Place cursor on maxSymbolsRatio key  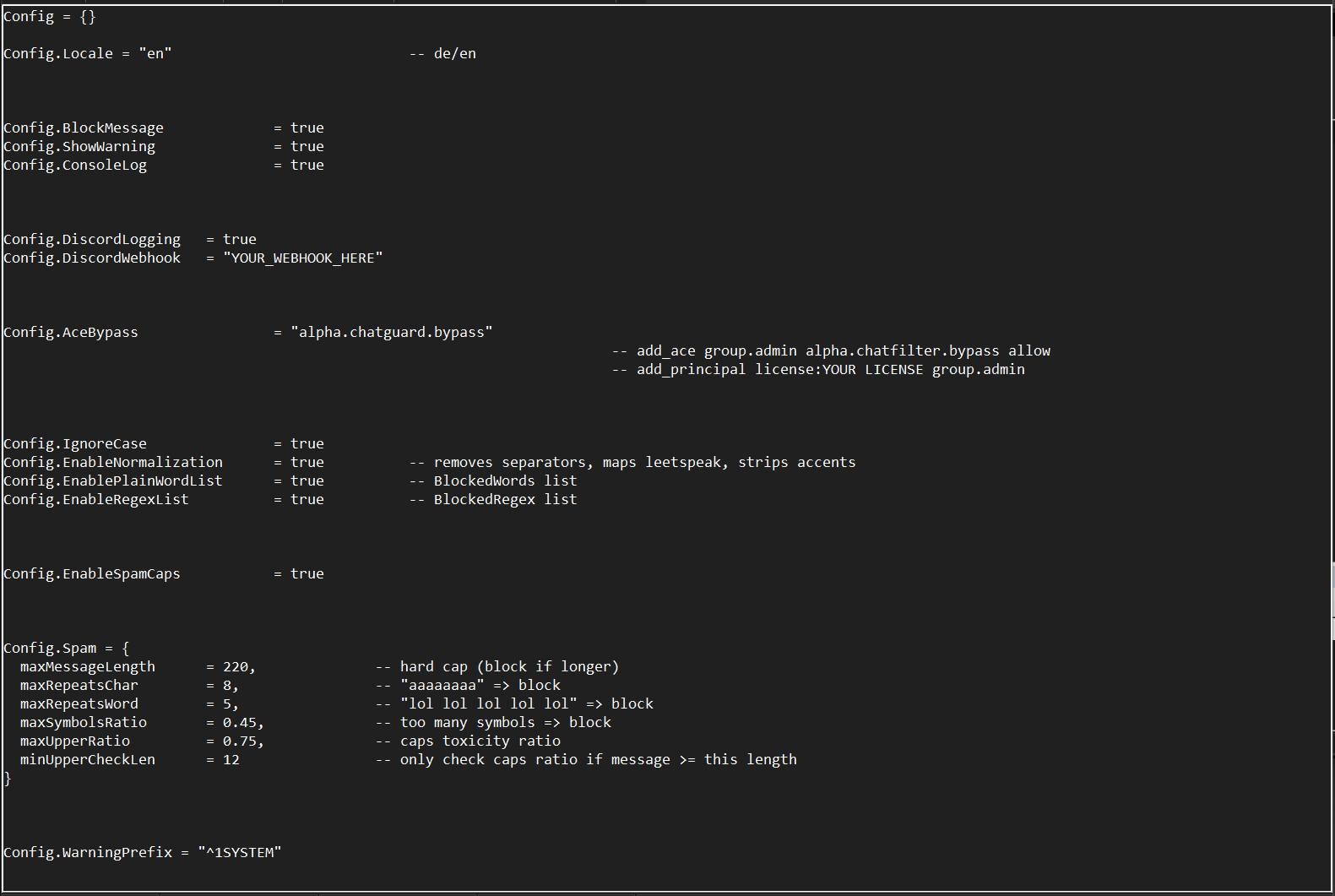[x=84, y=722]
